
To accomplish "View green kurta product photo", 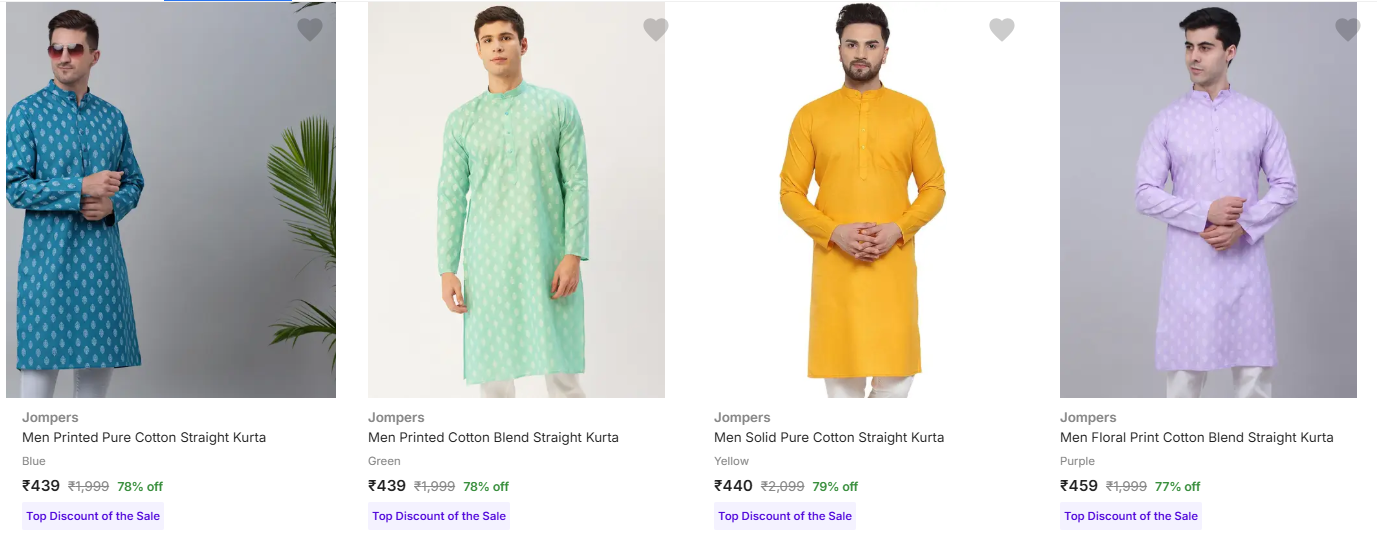I will [516, 200].
